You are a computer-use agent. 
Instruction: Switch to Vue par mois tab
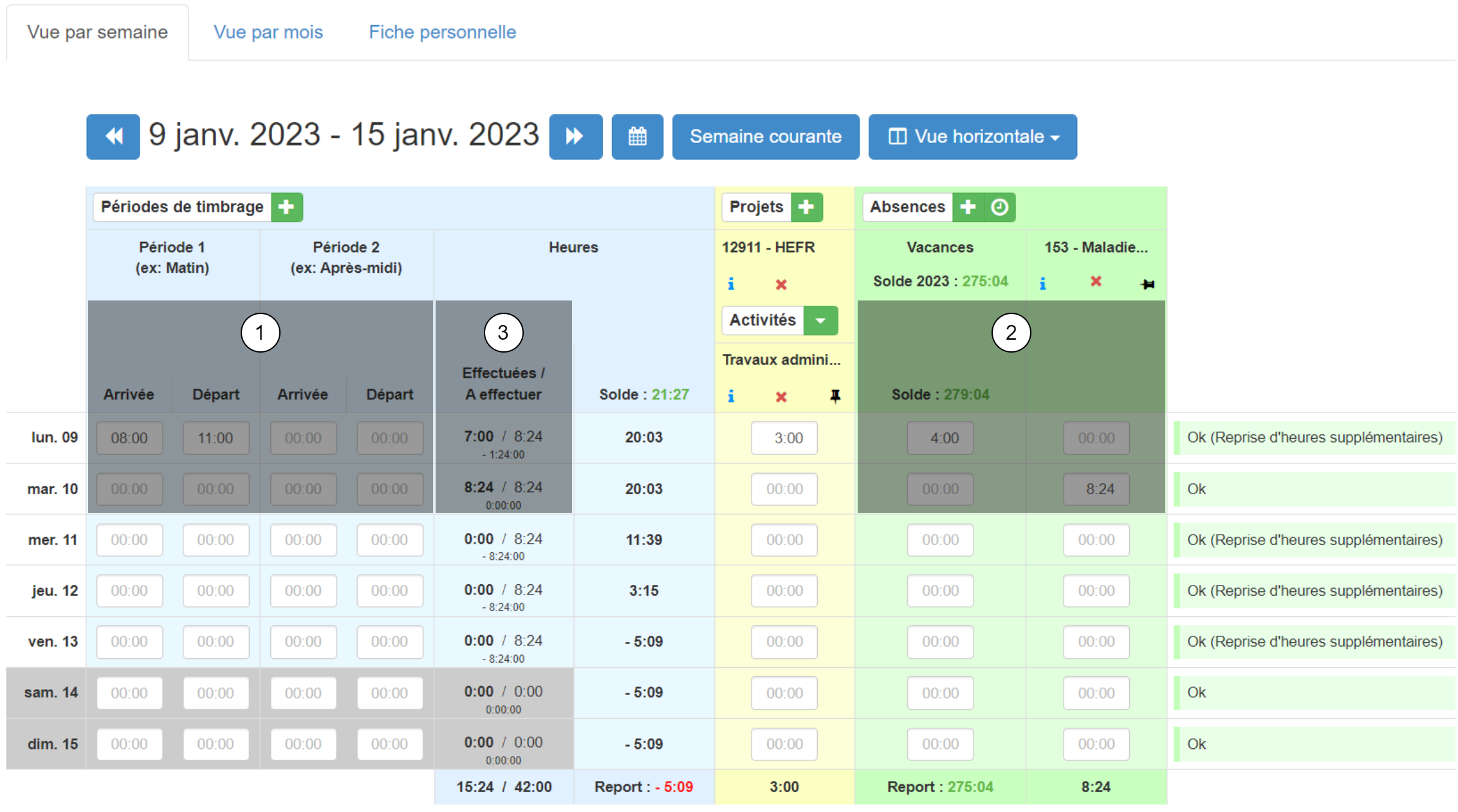(268, 32)
